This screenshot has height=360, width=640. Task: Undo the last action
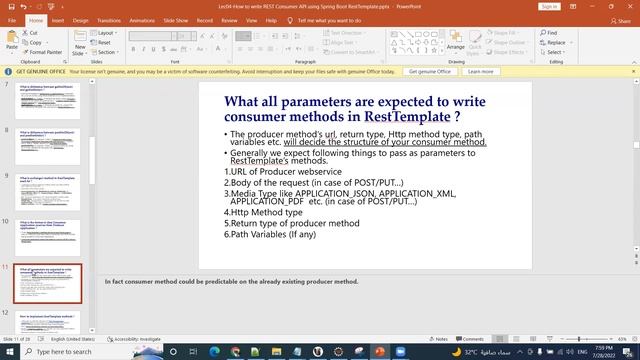tap(24, 7)
